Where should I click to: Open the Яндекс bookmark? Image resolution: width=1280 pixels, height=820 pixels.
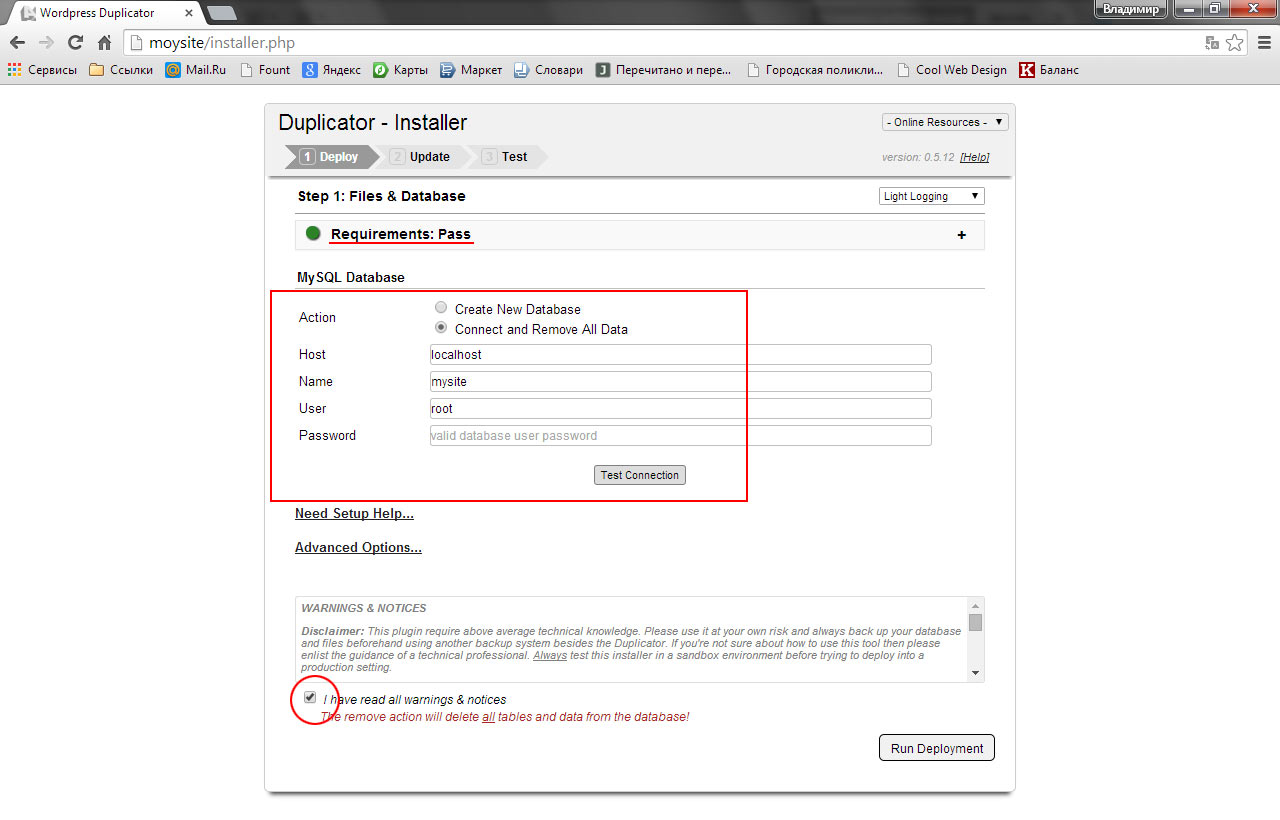[x=332, y=70]
